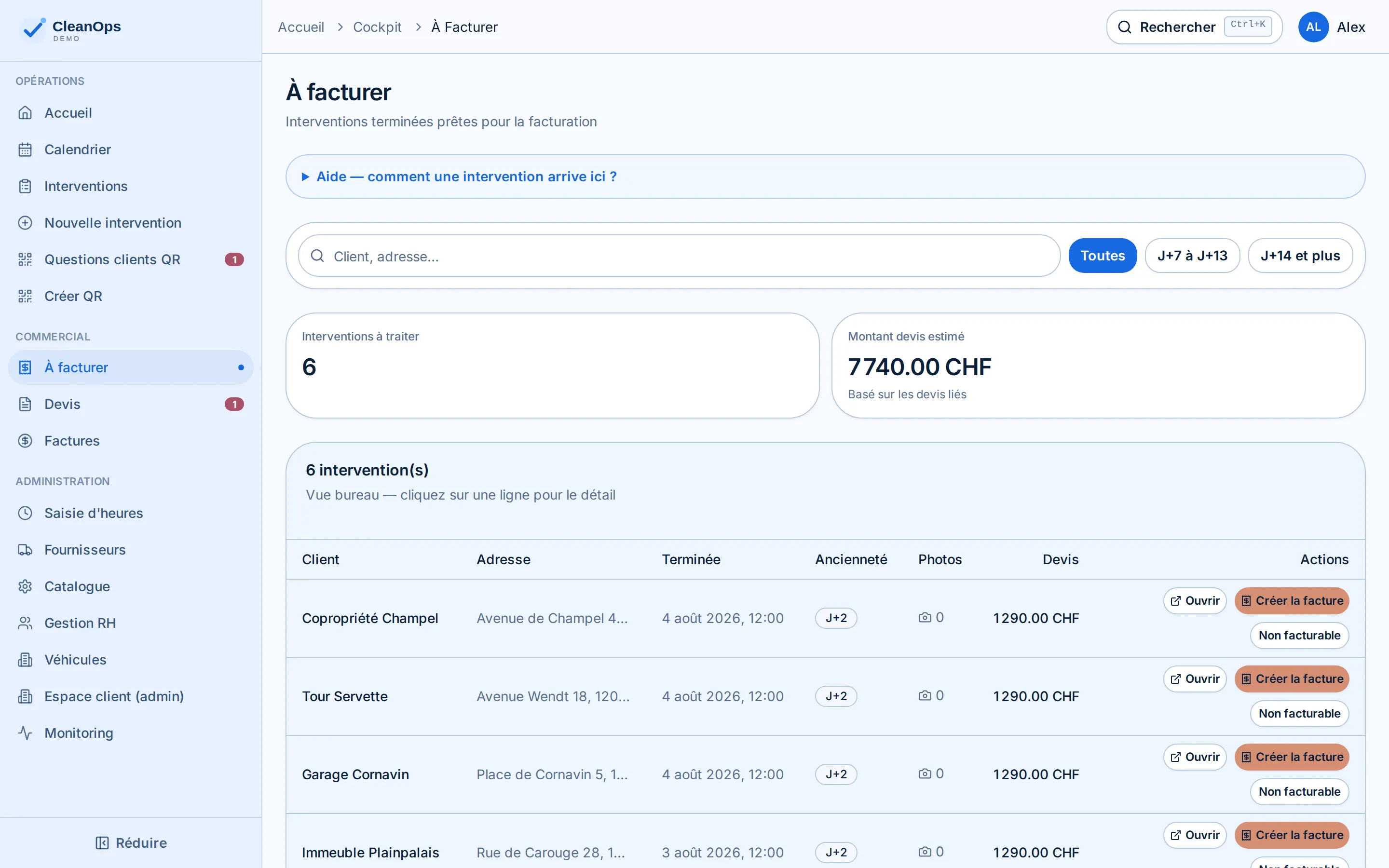Select the J+14 et plus filter
The height and width of the screenshot is (868, 1389).
(x=1300, y=256)
